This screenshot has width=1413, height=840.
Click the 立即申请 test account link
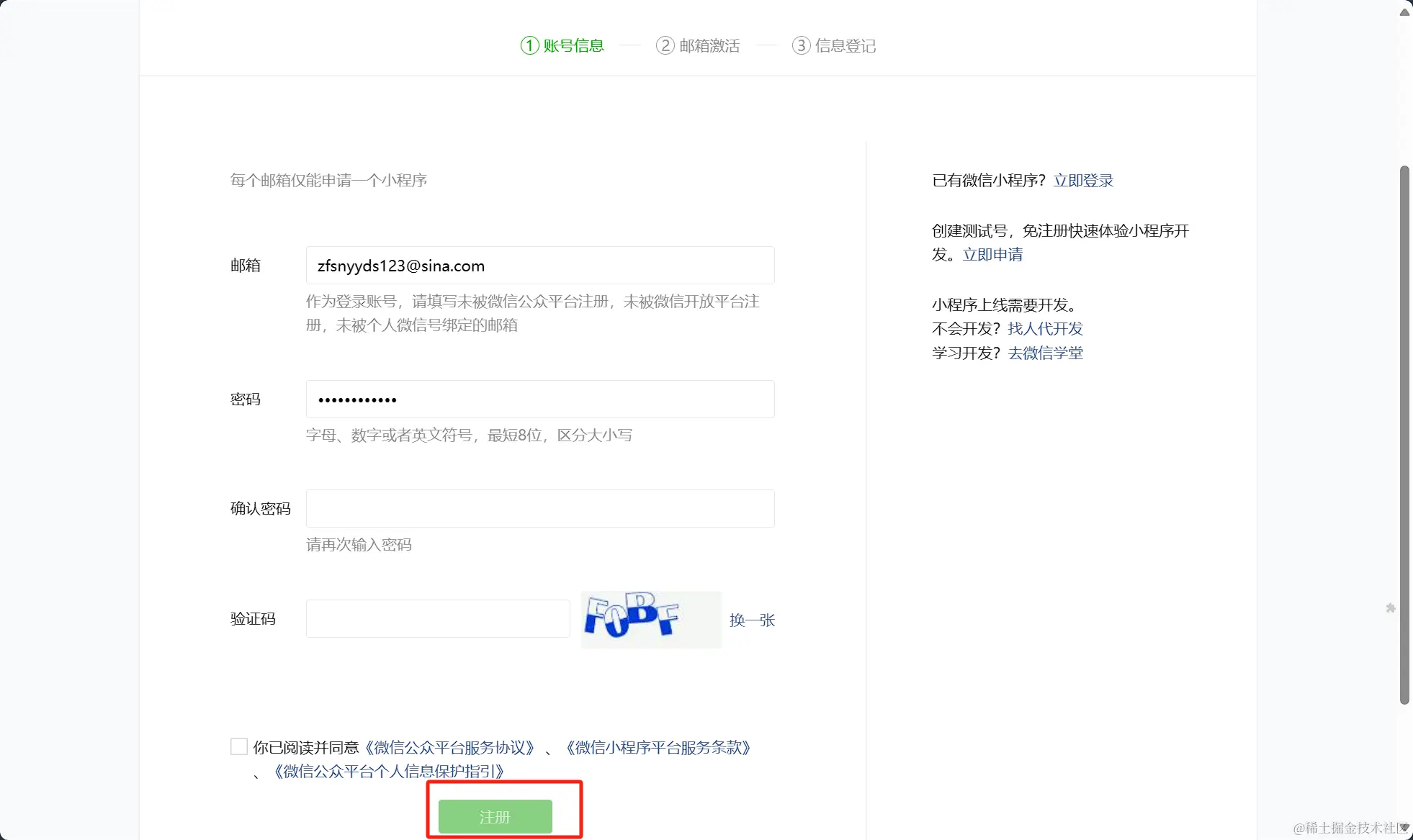(x=992, y=255)
